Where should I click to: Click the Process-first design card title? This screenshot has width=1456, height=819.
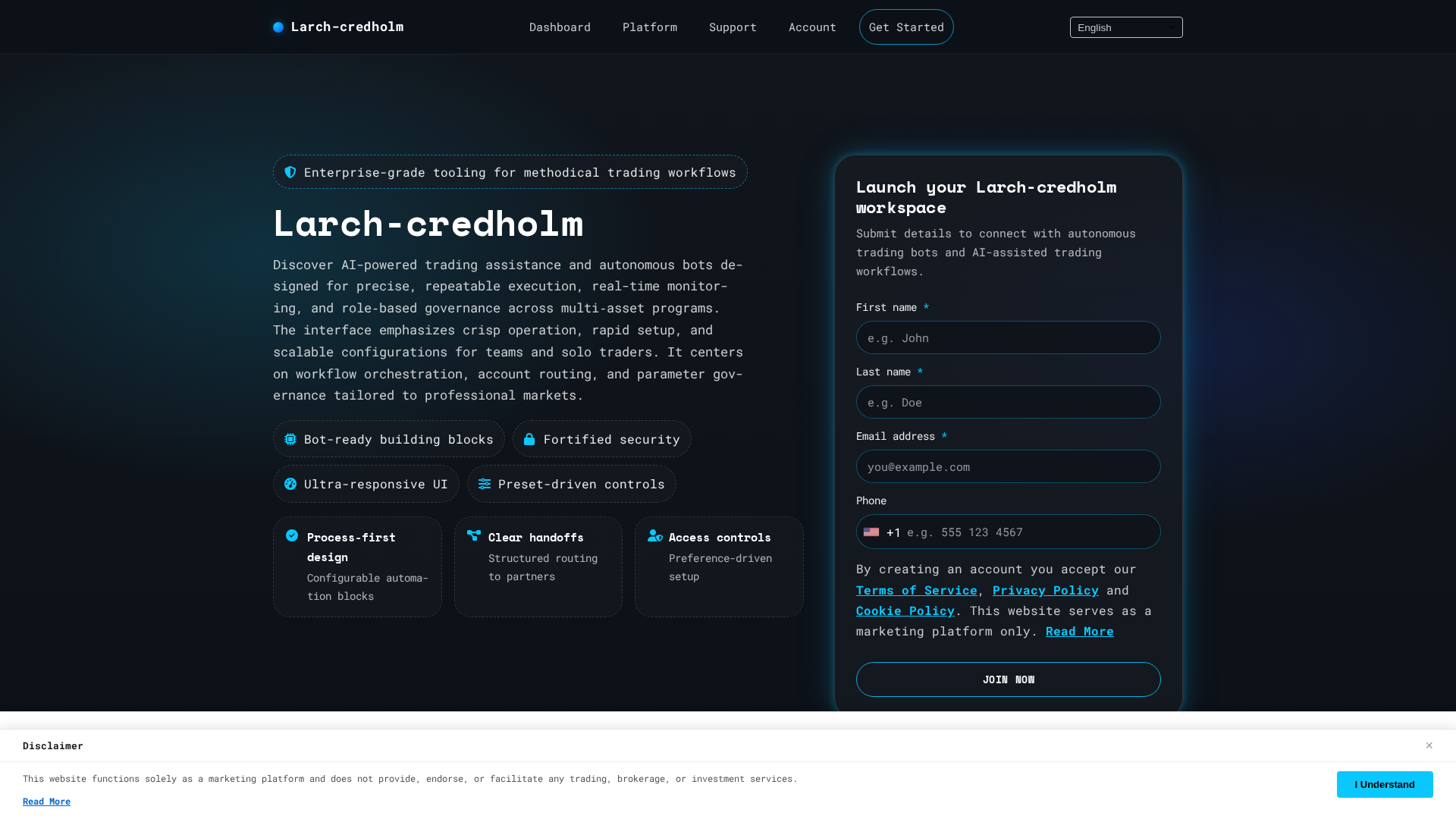[x=351, y=547]
